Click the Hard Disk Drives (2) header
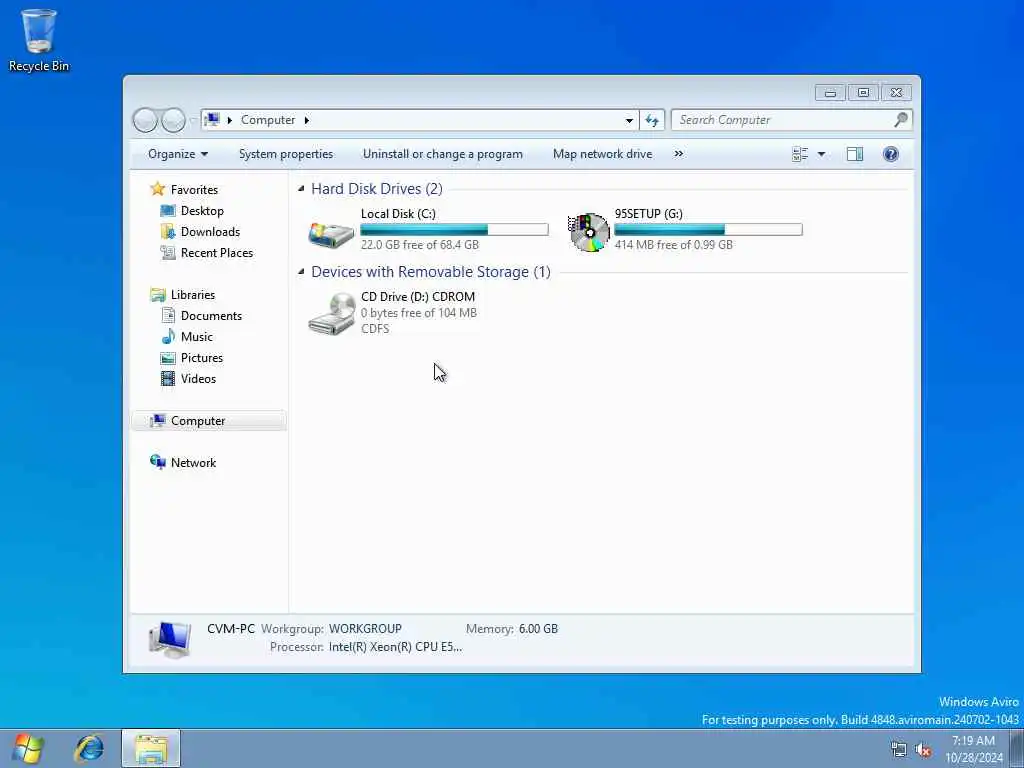The width and height of the screenshot is (1024, 768). tap(377, 189)
